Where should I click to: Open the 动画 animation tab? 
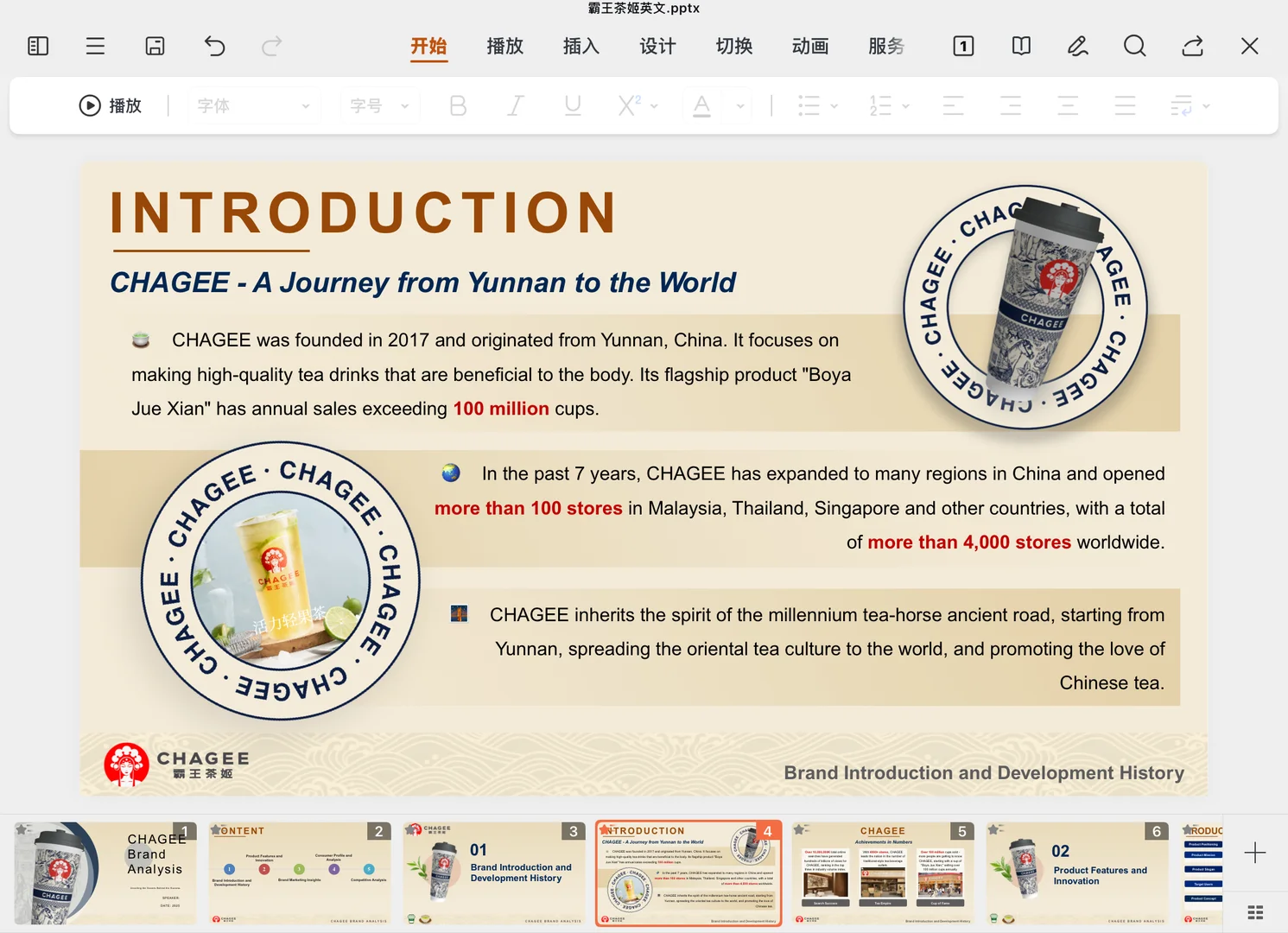click(810, 46)
